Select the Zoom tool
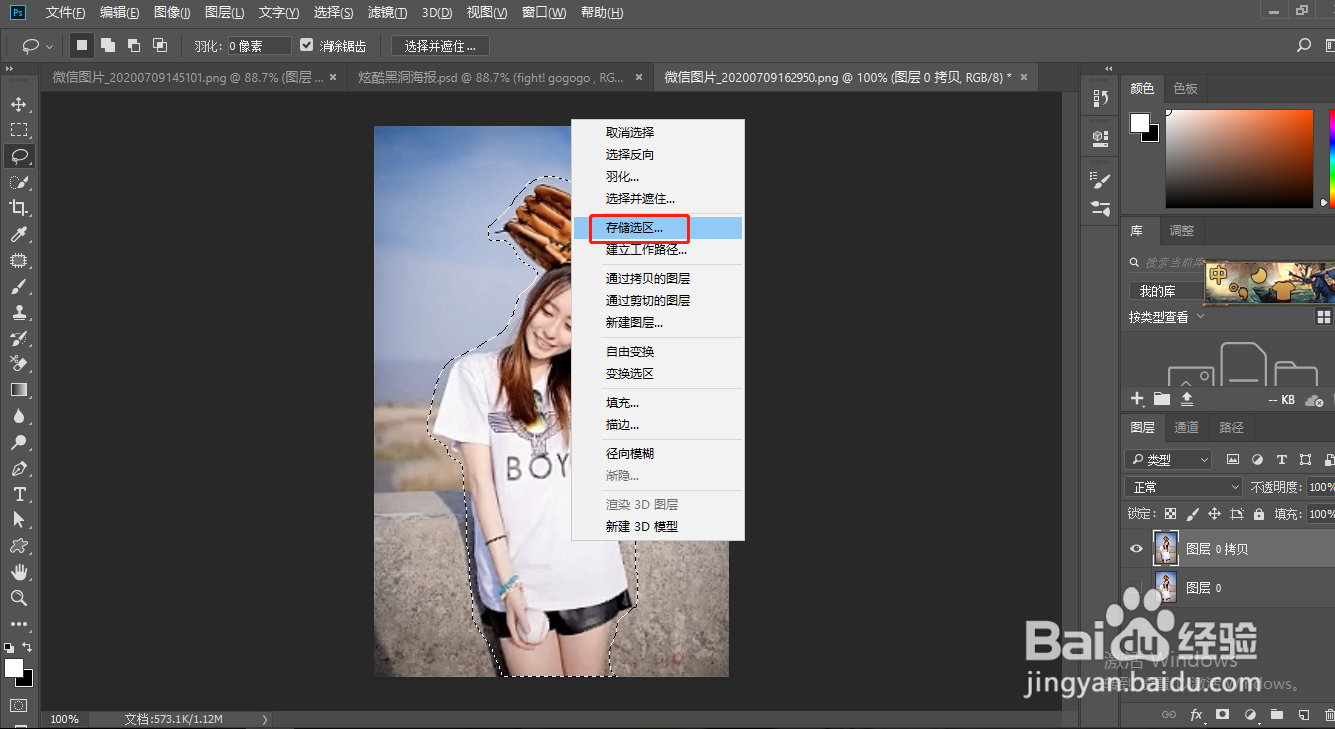1335x729 pixels. (18, 598)
